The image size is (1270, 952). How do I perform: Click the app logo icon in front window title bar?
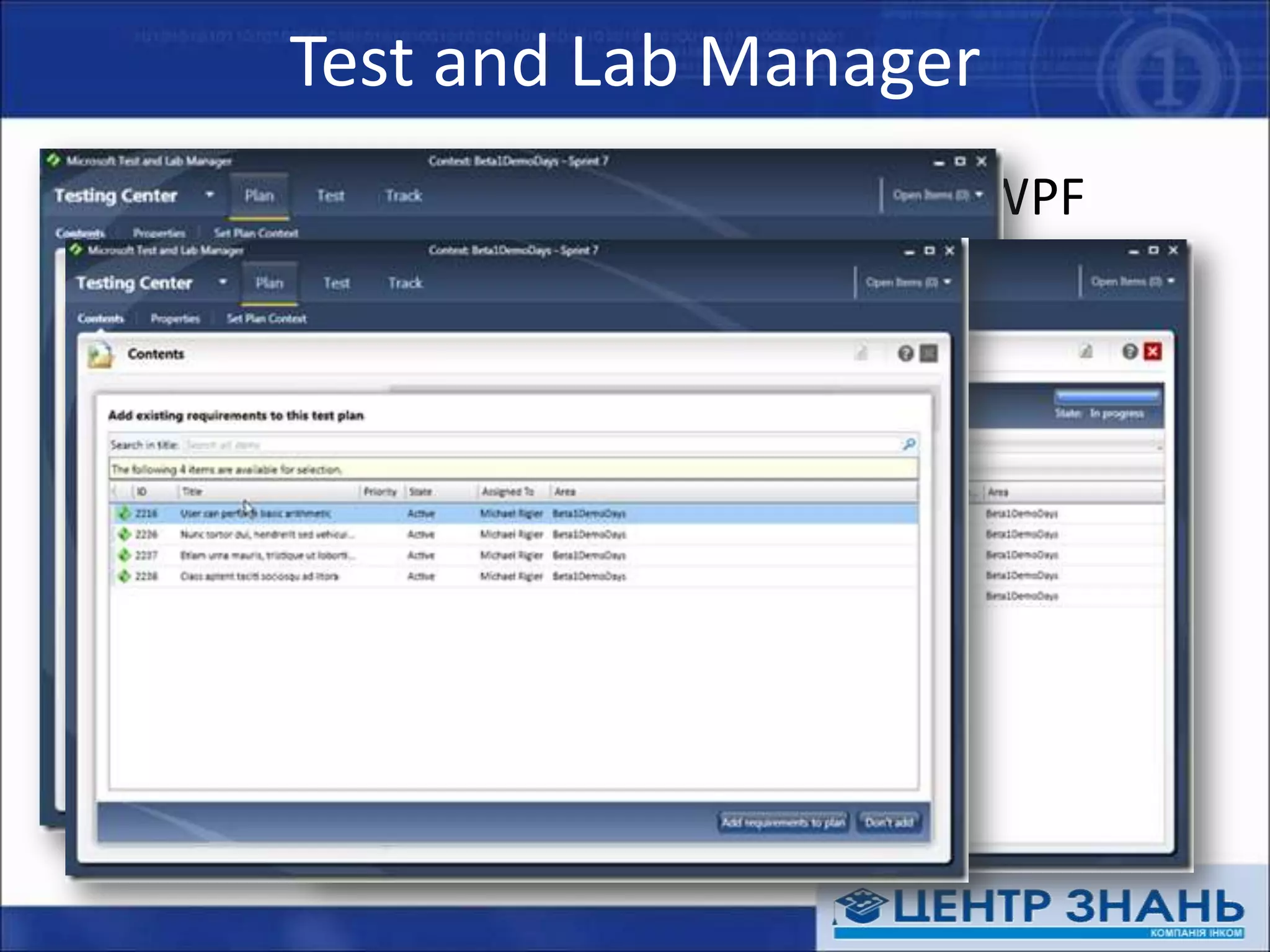(76, 250)
